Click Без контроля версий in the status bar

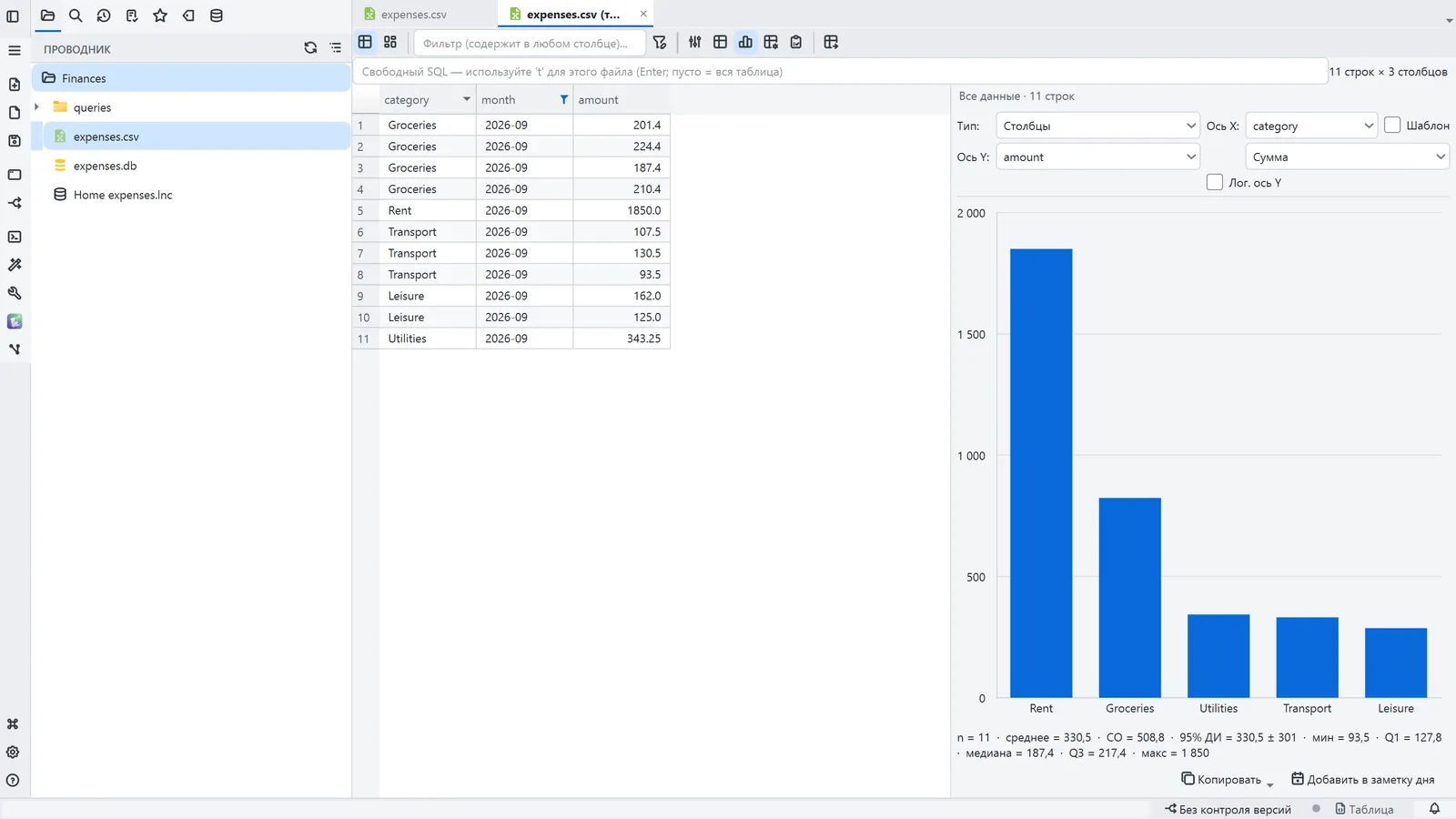pyautogui.click(x=1228, y=809)
